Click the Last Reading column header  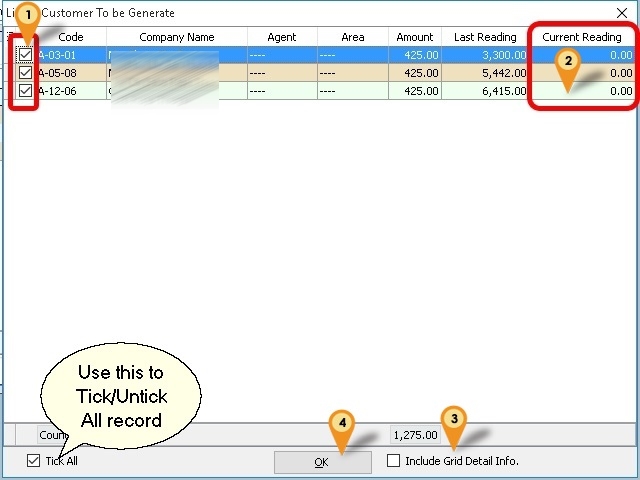coord(485,37)
